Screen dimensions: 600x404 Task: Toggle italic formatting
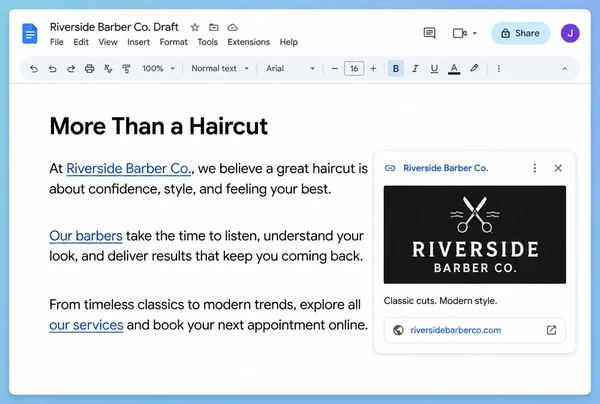tap(415, 69)
